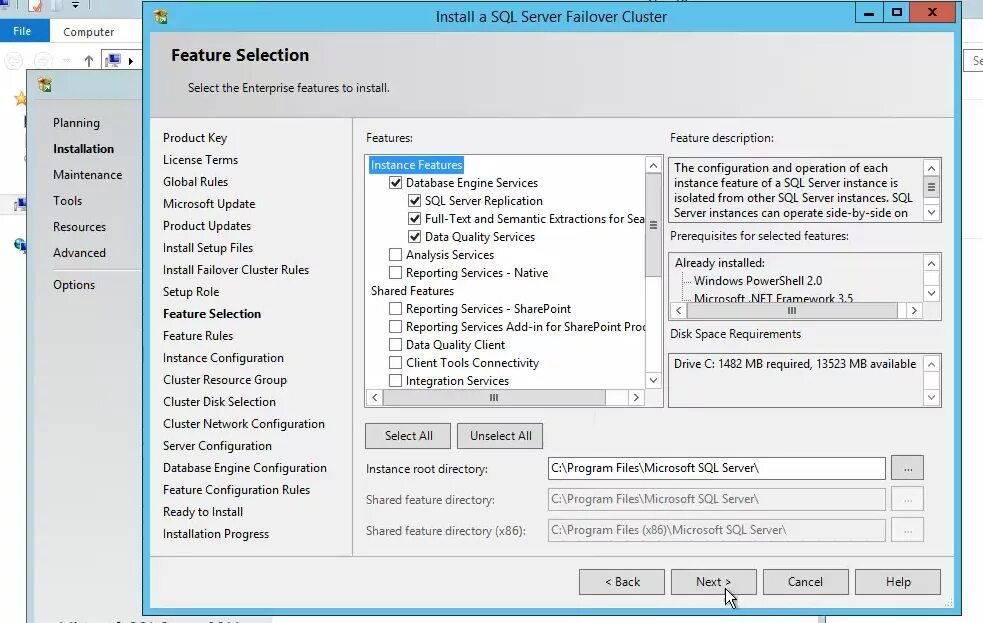Check Integration Services
The height and width of the screenshot is (623, 983).
click(x=395, y=380)
